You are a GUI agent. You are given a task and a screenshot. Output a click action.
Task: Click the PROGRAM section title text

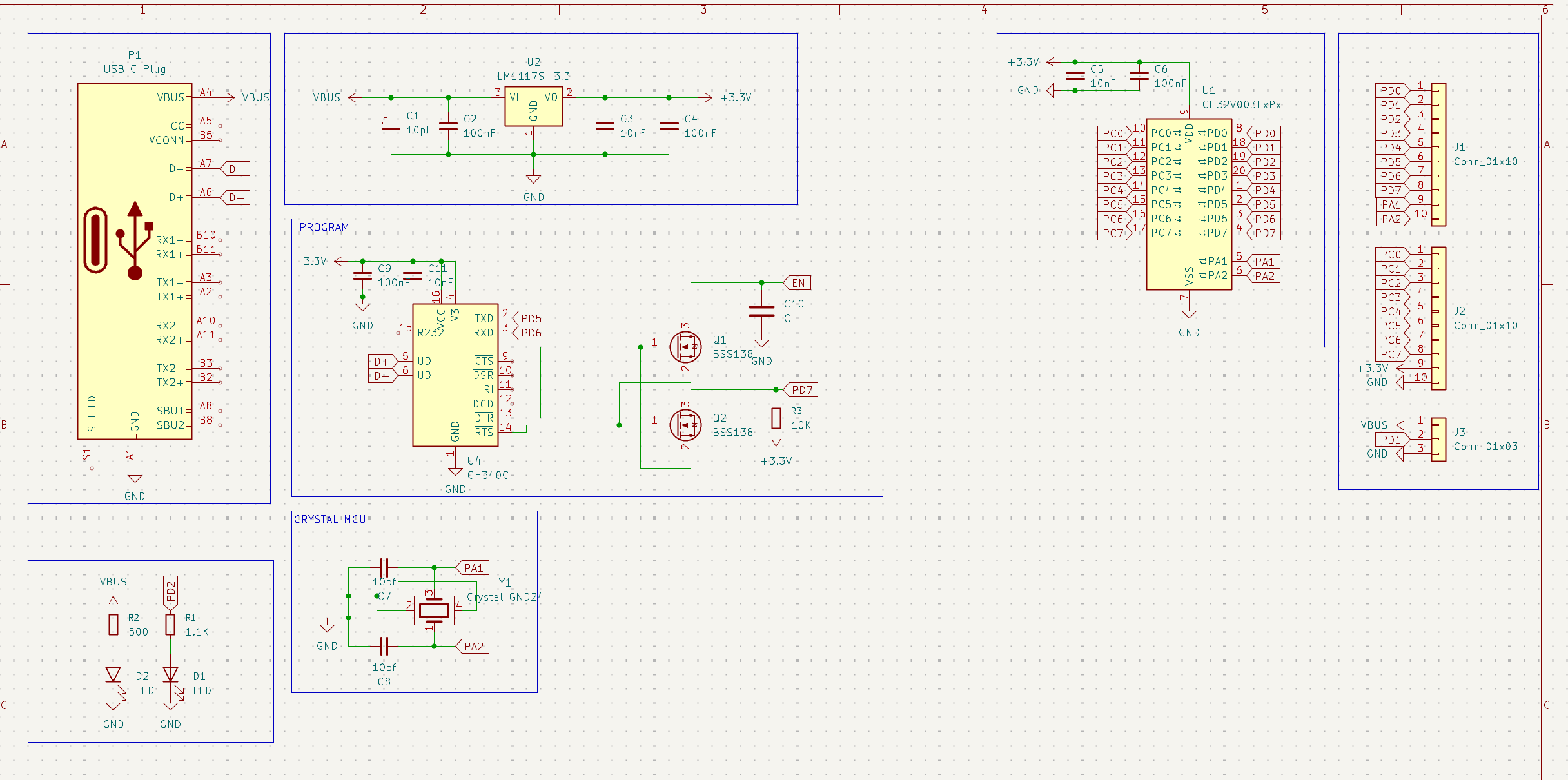[324, 228]
